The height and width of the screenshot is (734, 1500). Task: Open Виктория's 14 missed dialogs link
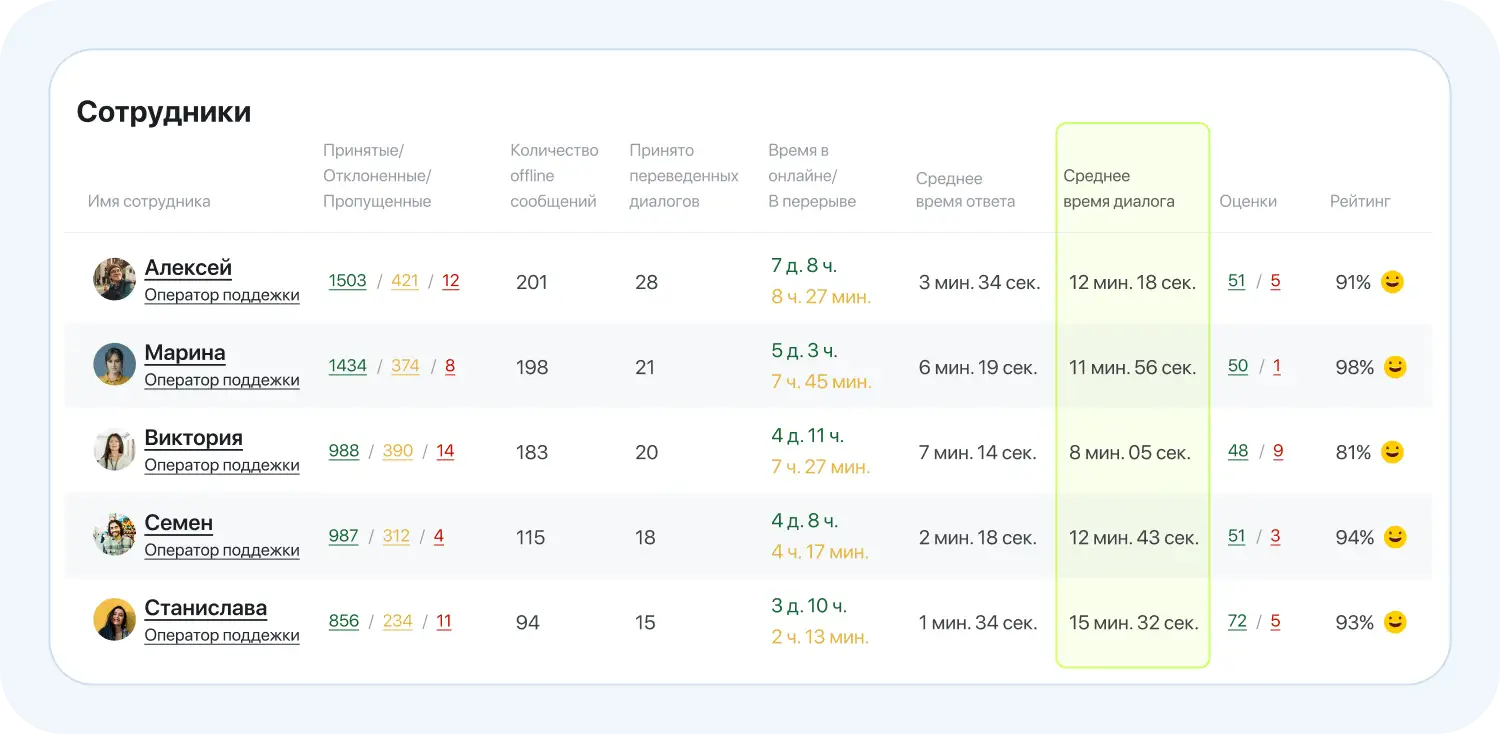445,451
